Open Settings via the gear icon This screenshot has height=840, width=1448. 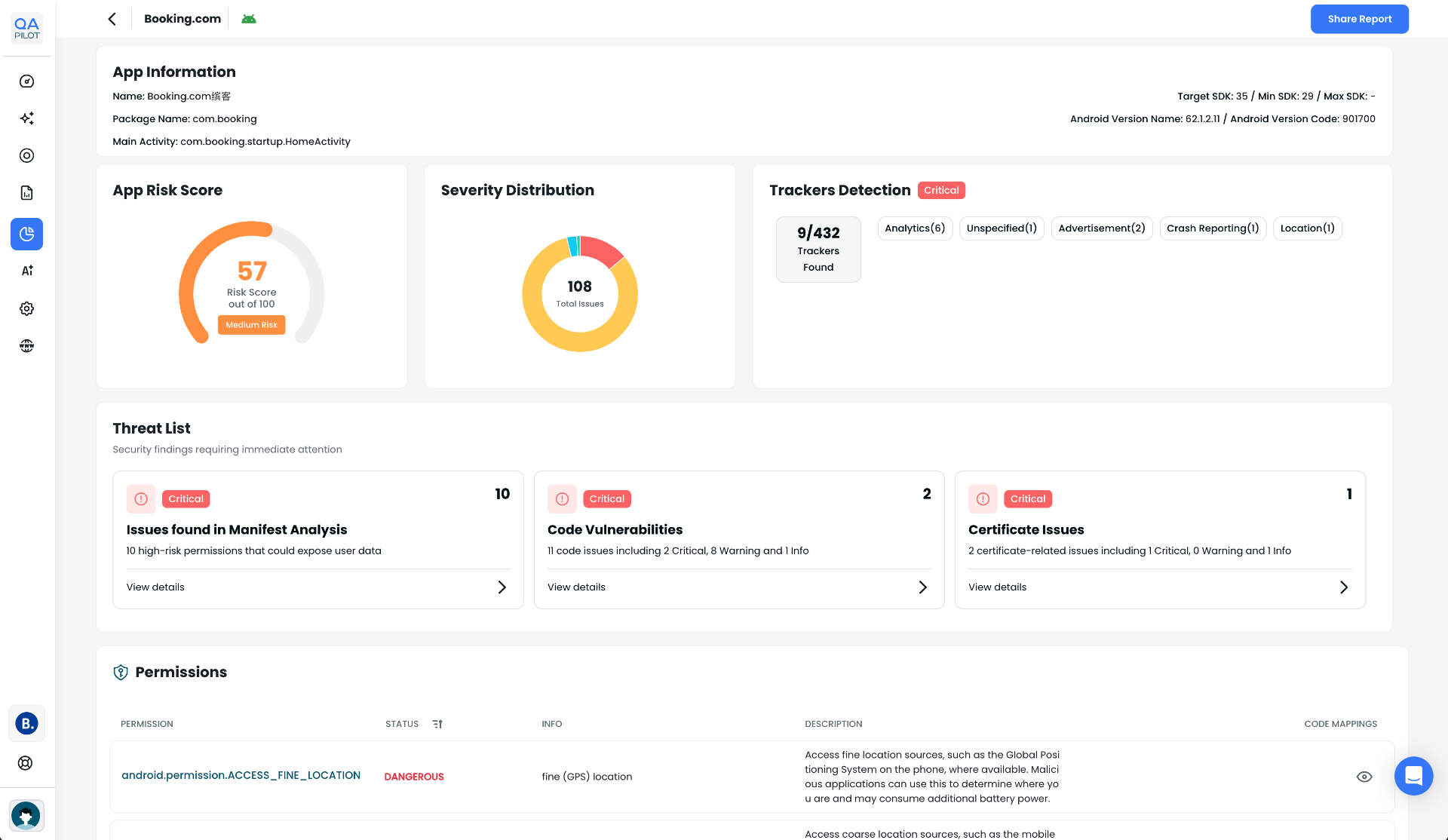26,308
